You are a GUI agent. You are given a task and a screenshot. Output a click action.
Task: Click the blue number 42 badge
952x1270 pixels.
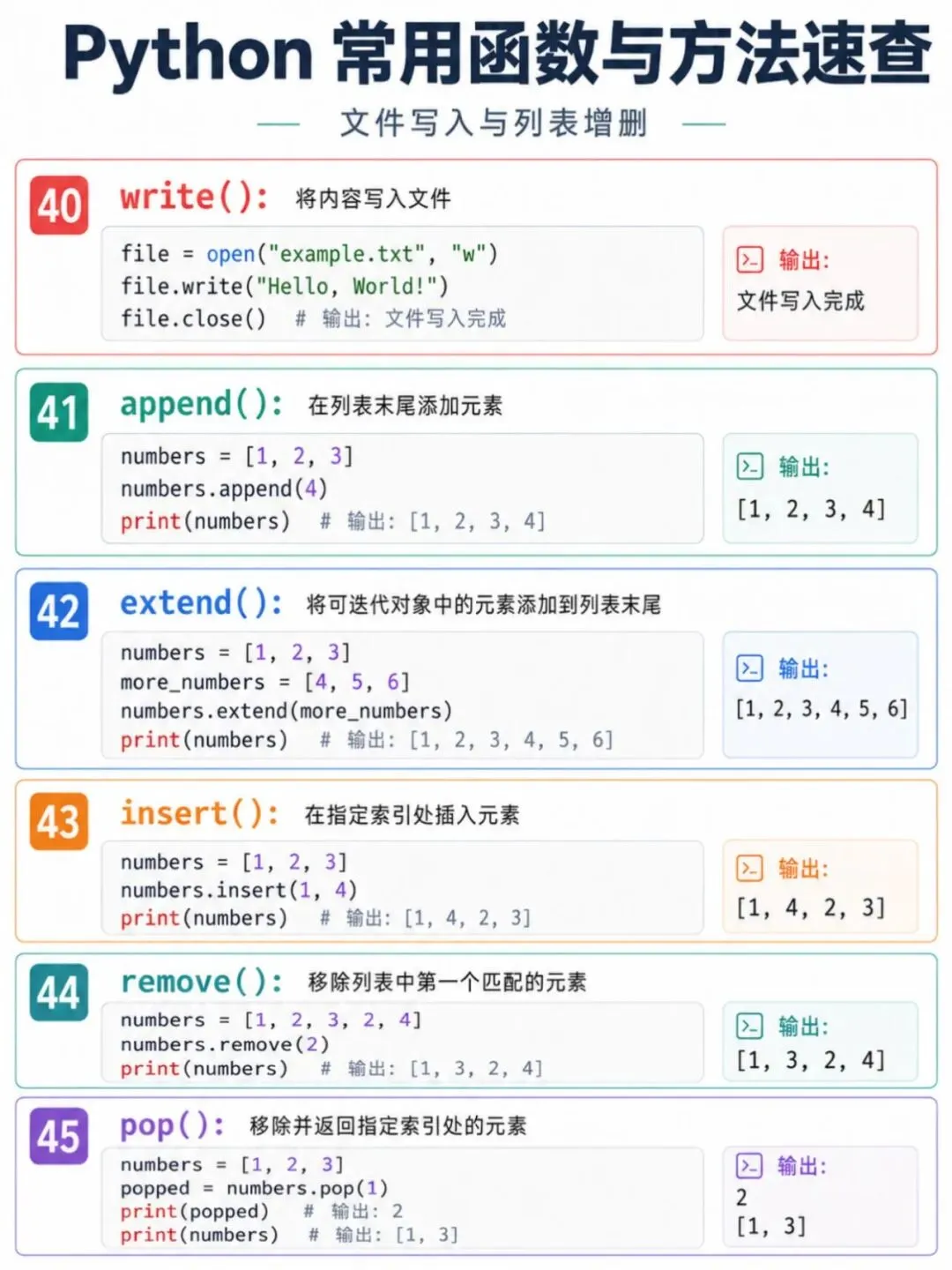point(59,611)
